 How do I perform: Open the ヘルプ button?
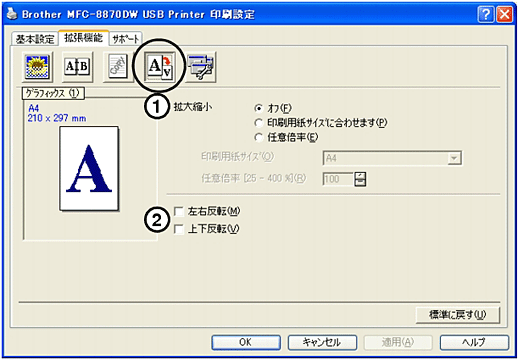tap(474, 342)
